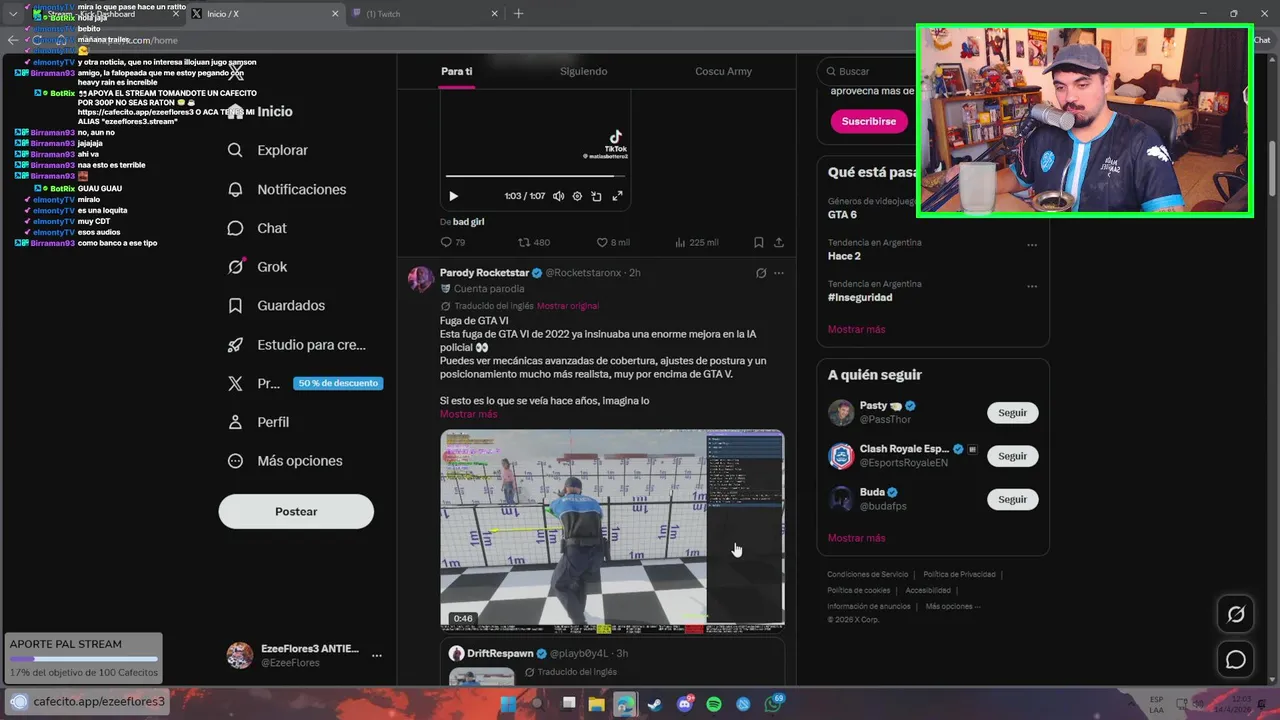
Task: Open WhatsApp from the taskbar
Action: (774, 704)
